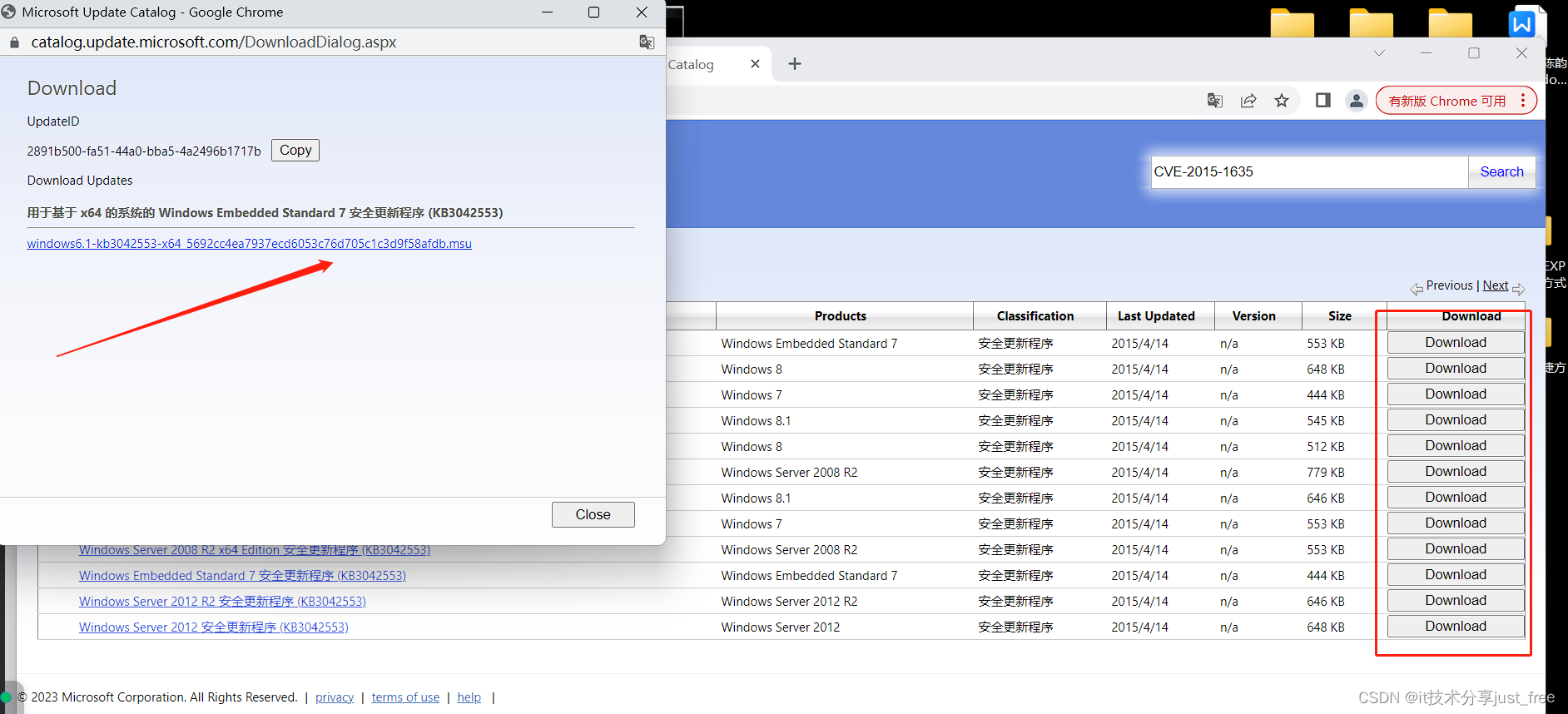Download the Windows 8.1 545 KB update
This screenshot has height=714, width=1568.
(x=1456, y=420)
